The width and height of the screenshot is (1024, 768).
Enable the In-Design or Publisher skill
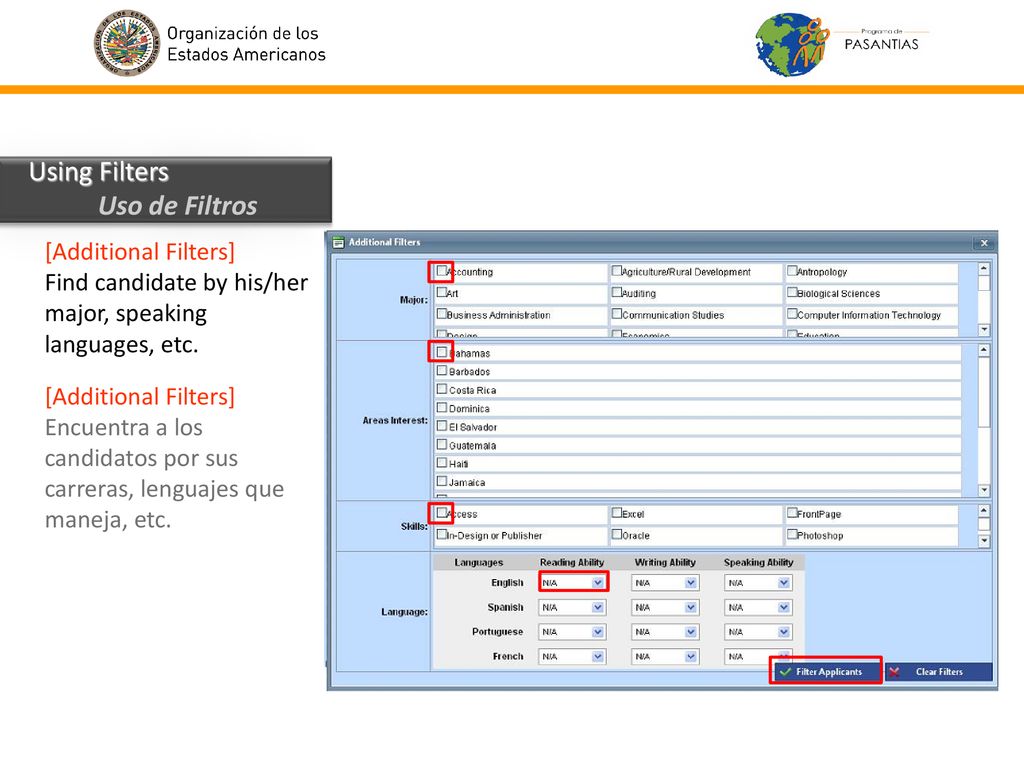442,534
